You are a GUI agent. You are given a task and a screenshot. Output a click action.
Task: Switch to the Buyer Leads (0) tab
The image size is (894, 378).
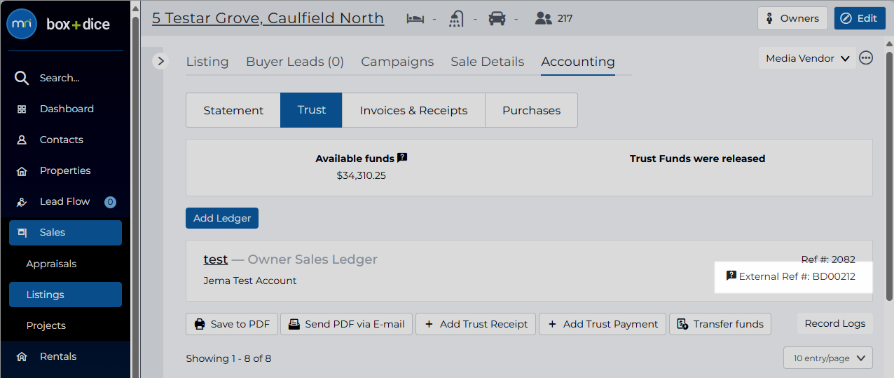295,62
